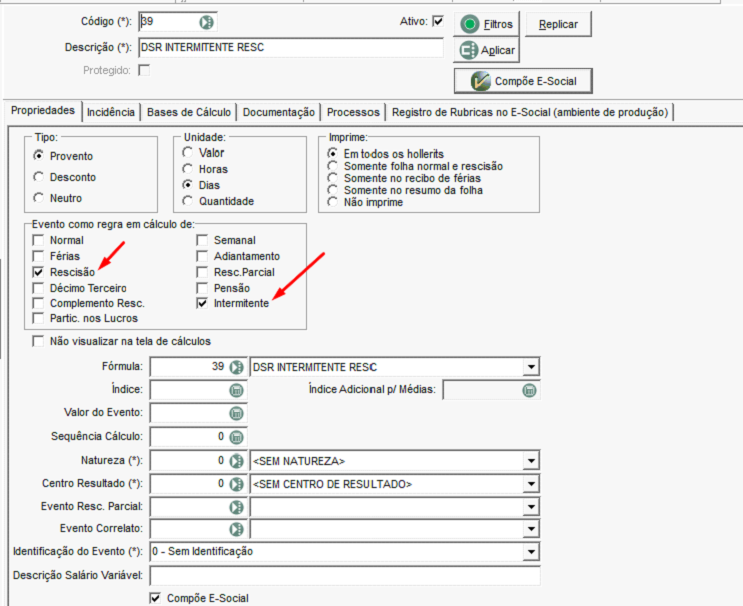This screenshot has height=606, width=743.
Task: Select the Propriedades tab
Action: (x=43, y=110)
